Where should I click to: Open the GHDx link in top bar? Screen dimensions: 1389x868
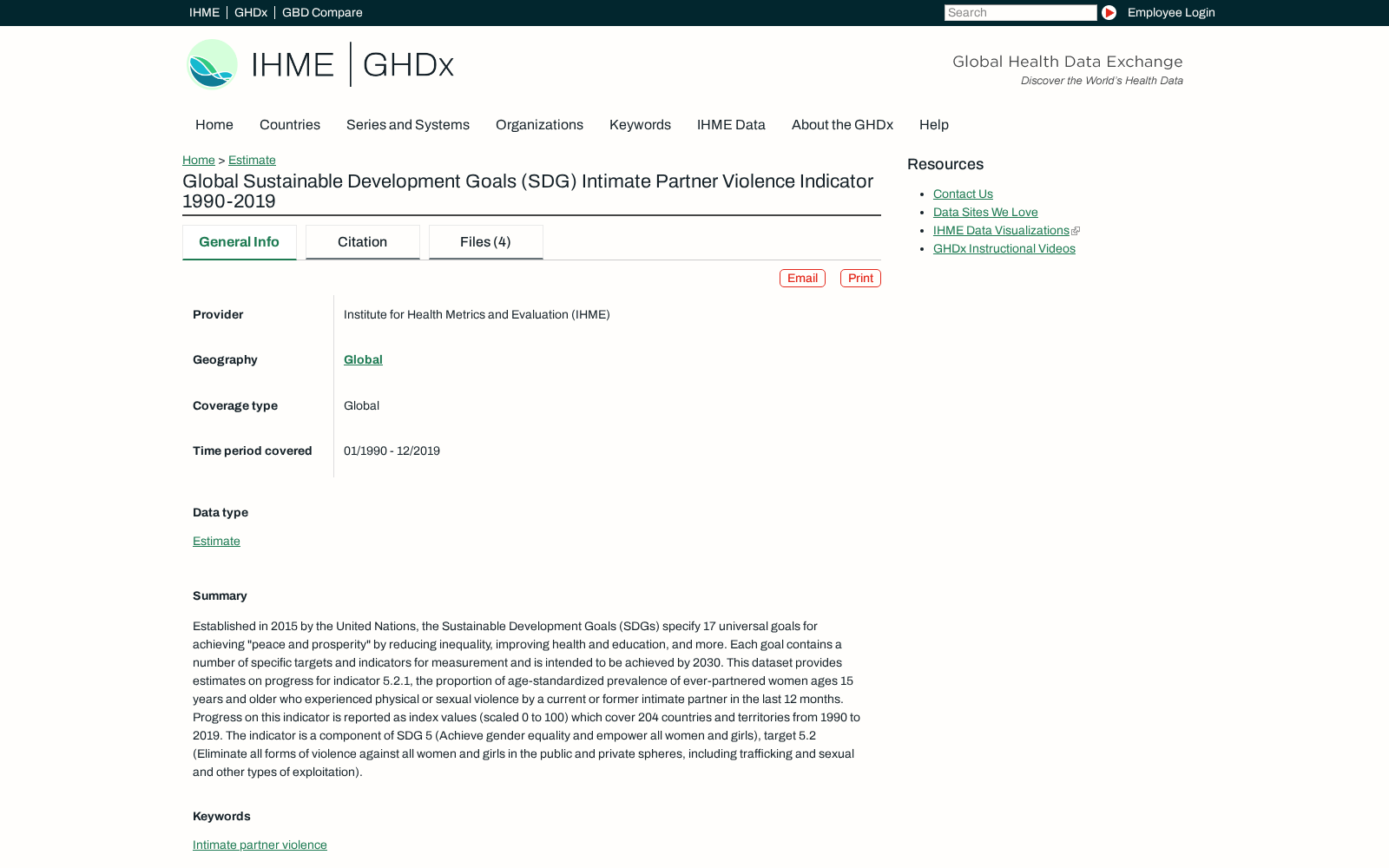(x=251, y=13)
